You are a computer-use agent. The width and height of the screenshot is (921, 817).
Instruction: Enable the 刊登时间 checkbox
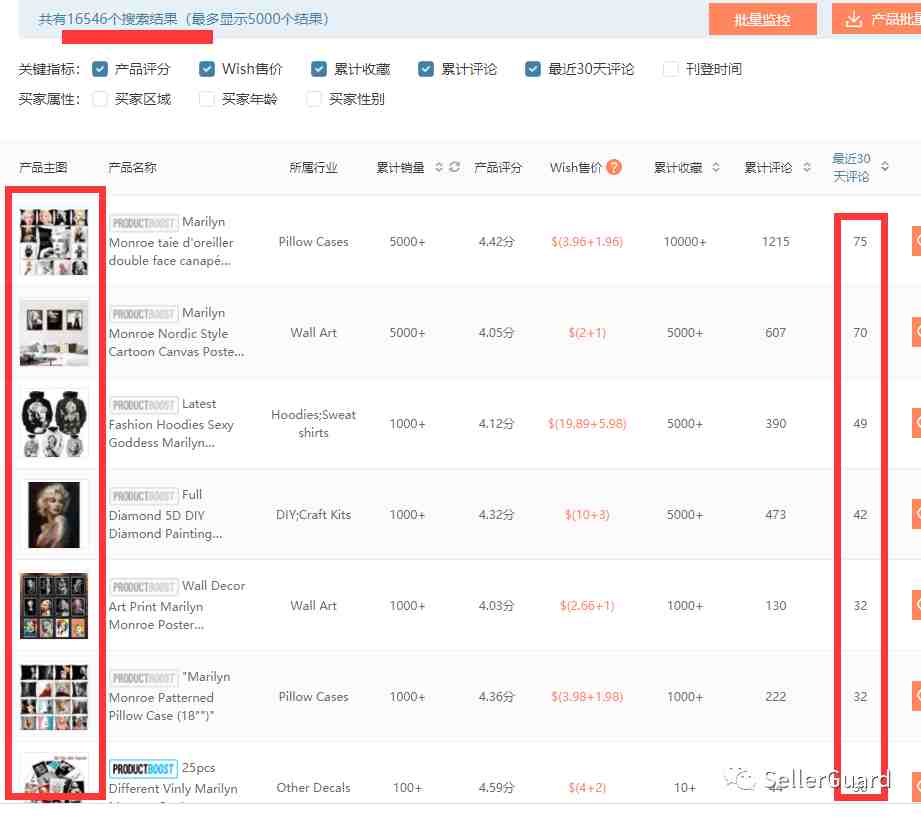click(670, 69)
